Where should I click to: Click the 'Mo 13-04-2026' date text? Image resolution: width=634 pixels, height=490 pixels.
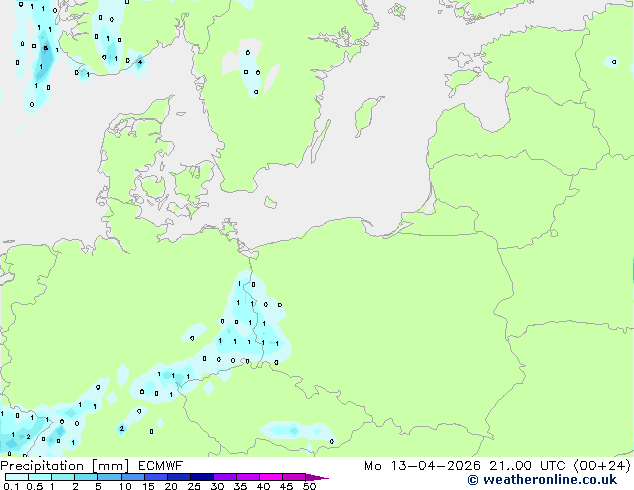(x=423, y=466)
